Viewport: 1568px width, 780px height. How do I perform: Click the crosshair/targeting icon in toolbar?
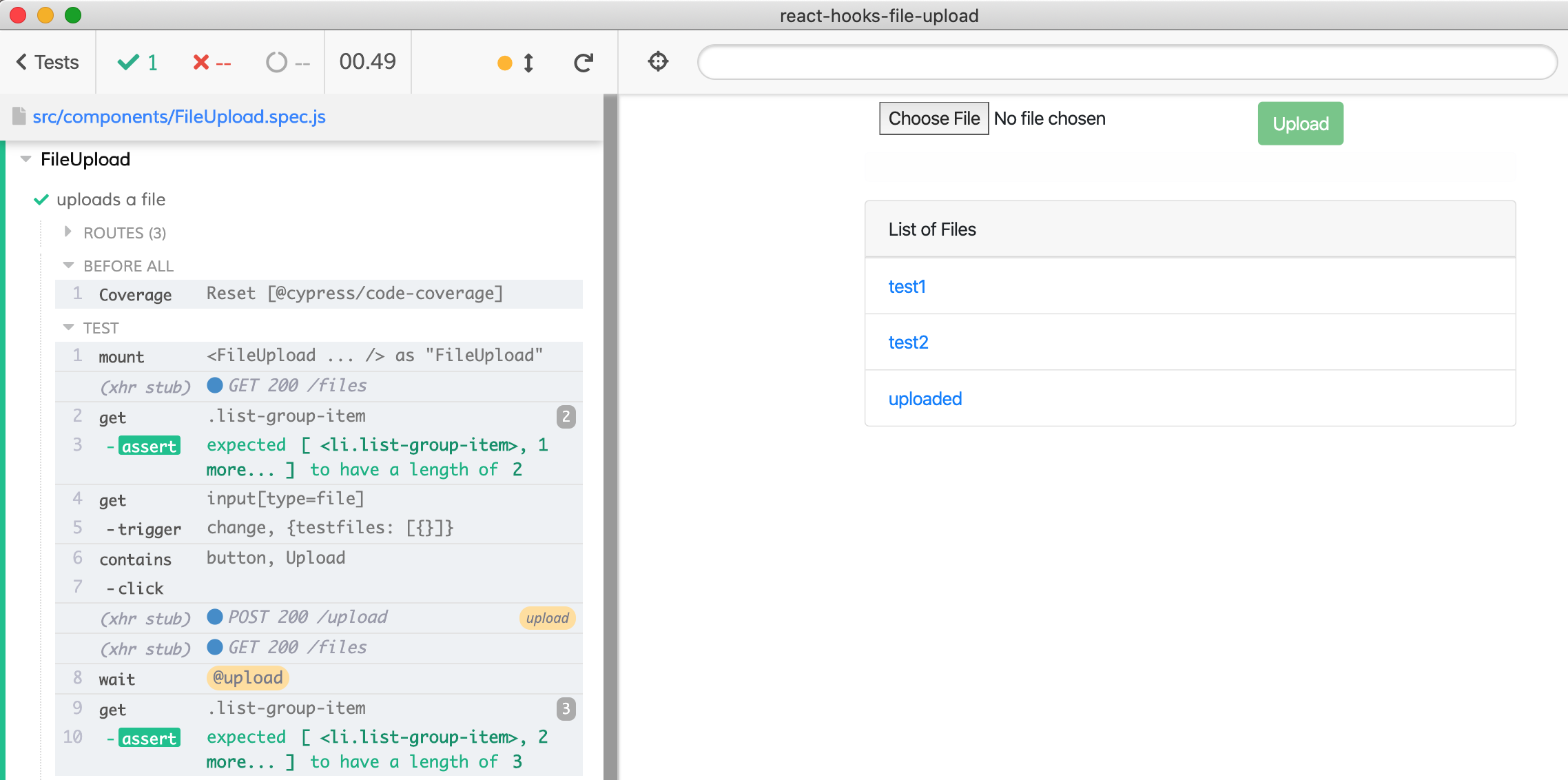[x=658, y=61]
